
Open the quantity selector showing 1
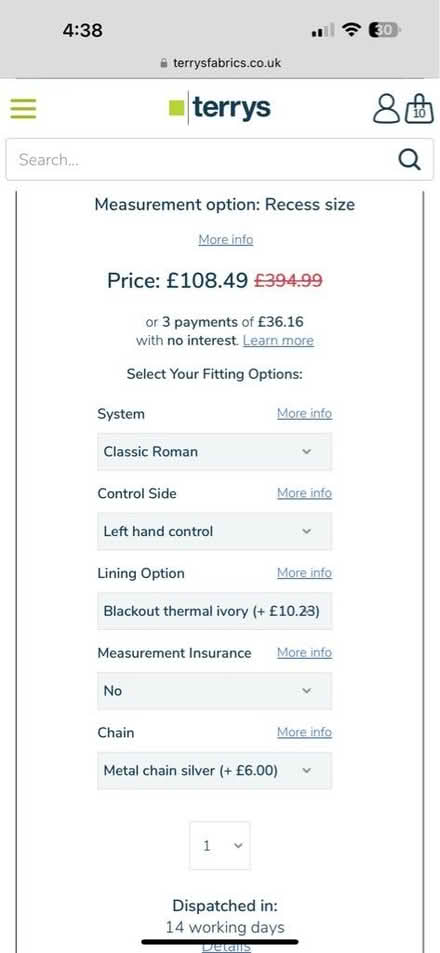pos(219,845)
